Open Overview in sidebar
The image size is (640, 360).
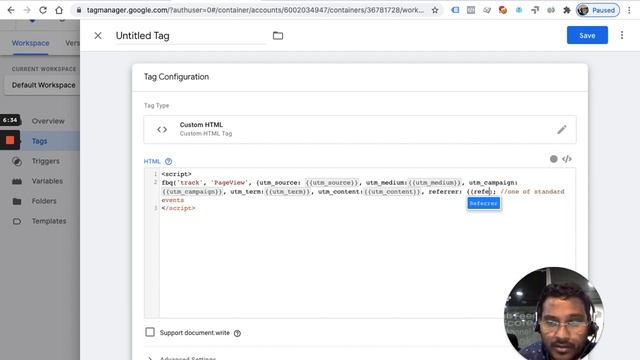(48, 121)
